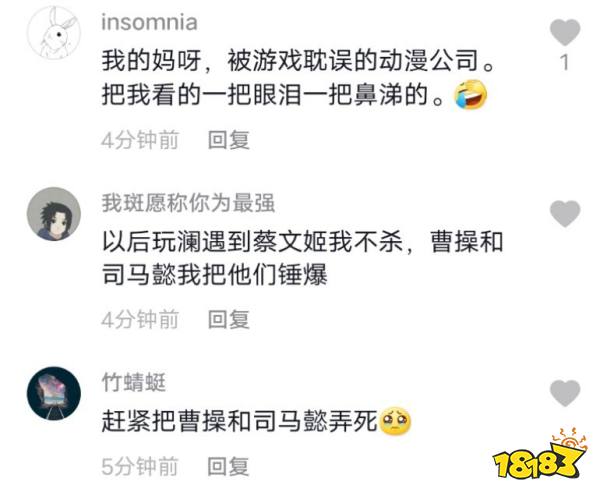The image size is (600, 496).
Task: Reply to 我斑愿称你为最强's comment
Action: 229,320
